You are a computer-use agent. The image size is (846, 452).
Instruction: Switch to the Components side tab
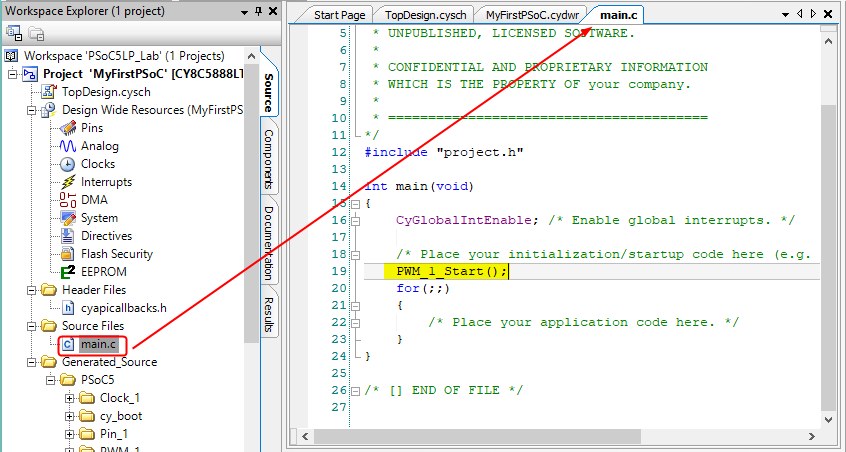click(269, 160)
